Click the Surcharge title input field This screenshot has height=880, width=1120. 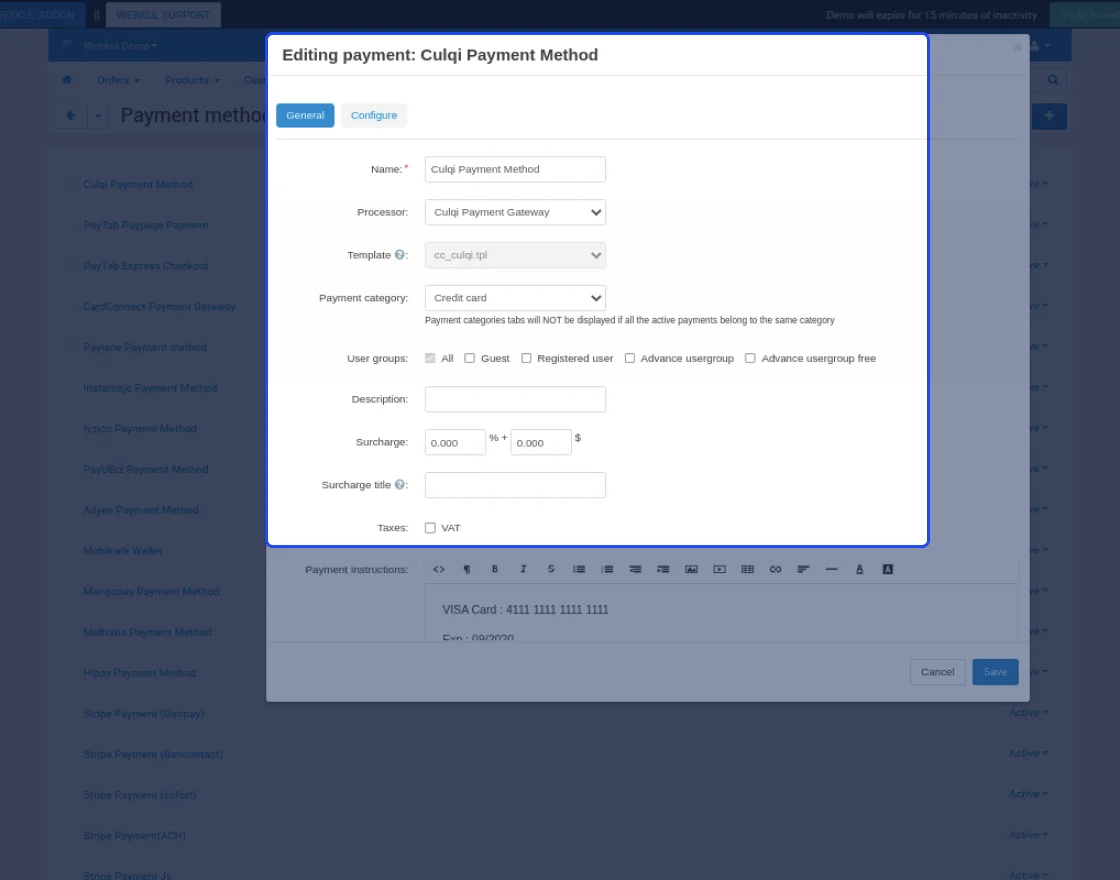click(515, 485)
